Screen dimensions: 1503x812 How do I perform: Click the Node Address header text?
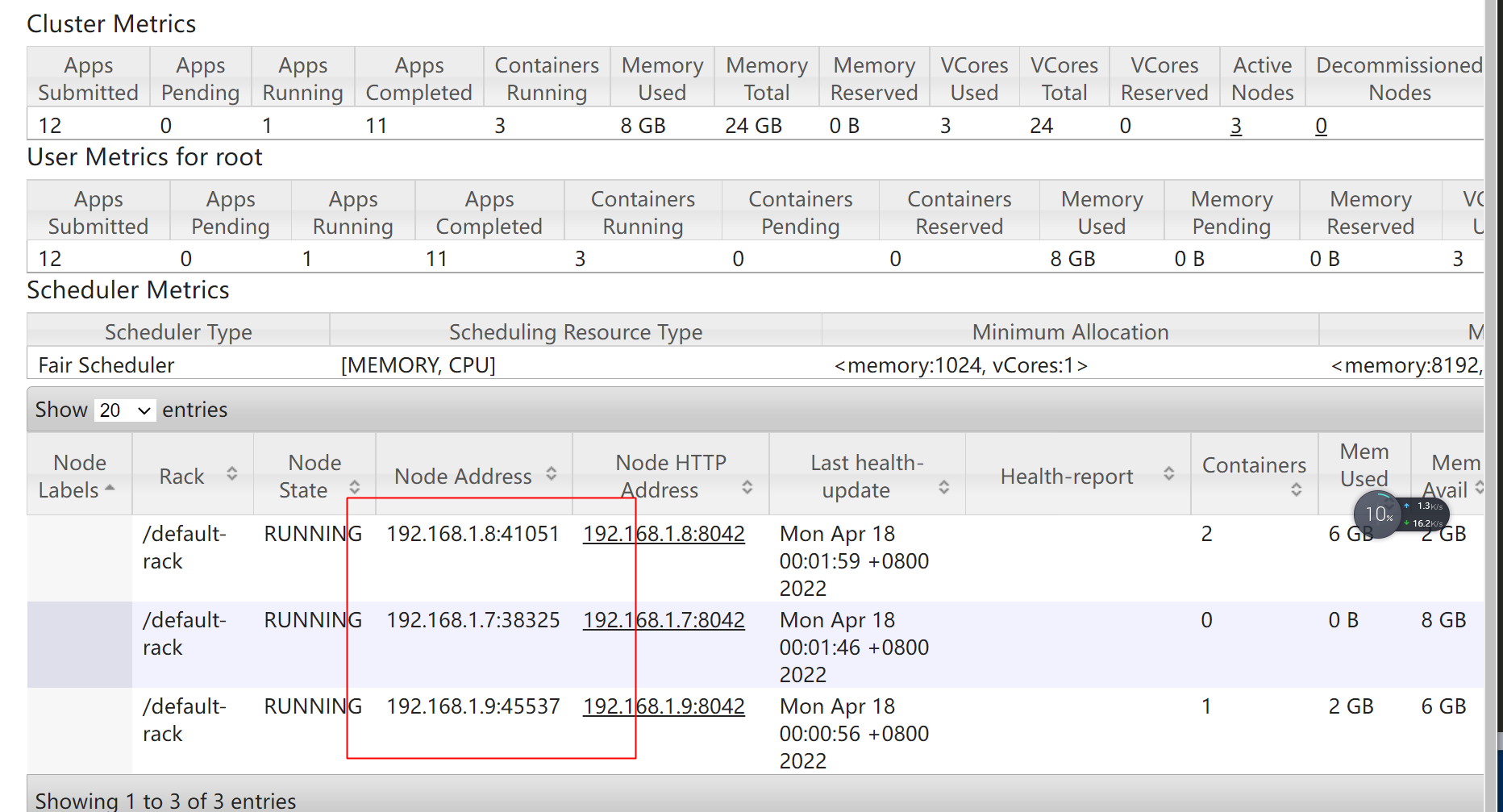463,477
